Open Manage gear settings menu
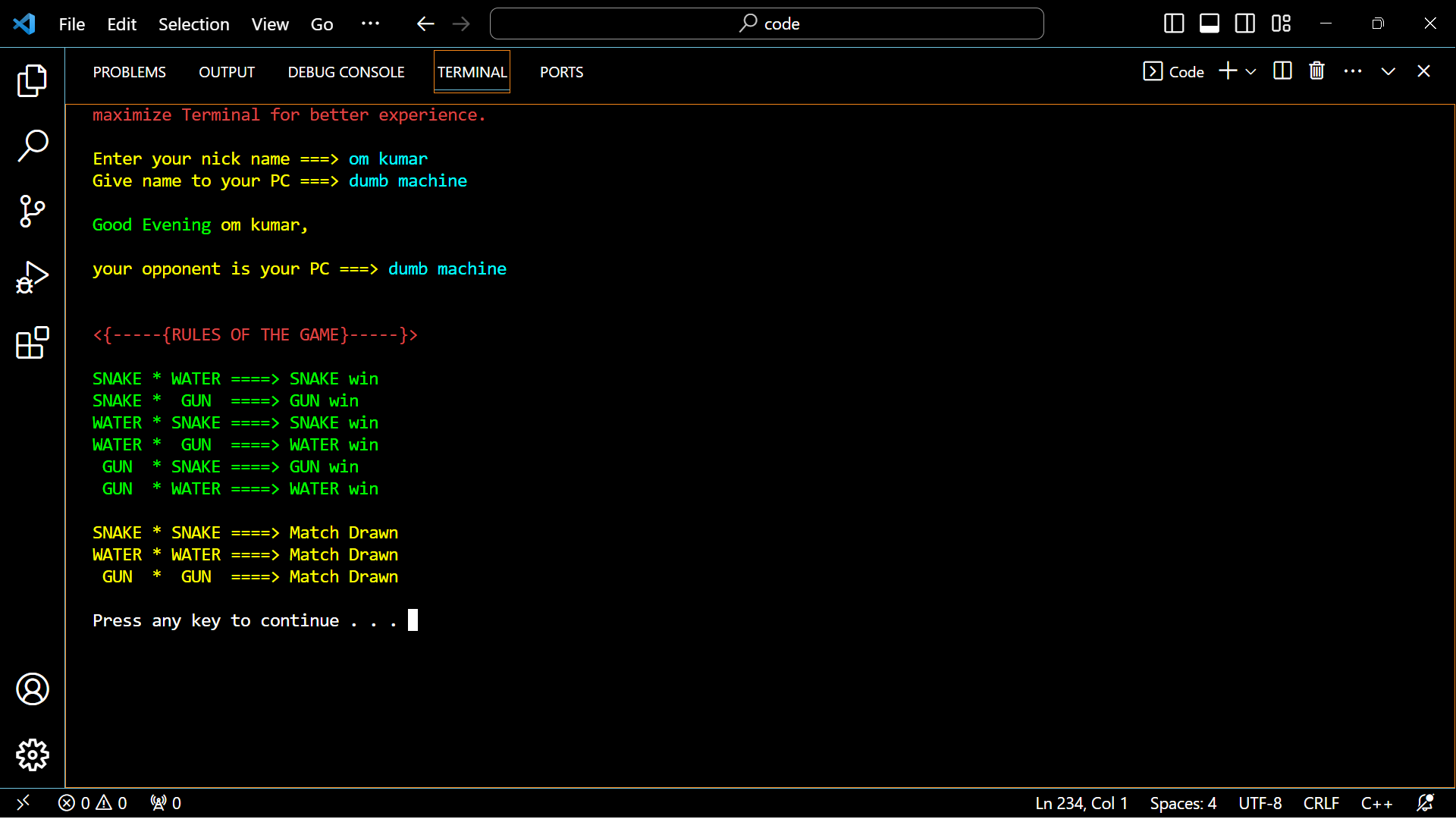Image resolution: width=1456 pixels, height=819 pixels. coord(32,755)
